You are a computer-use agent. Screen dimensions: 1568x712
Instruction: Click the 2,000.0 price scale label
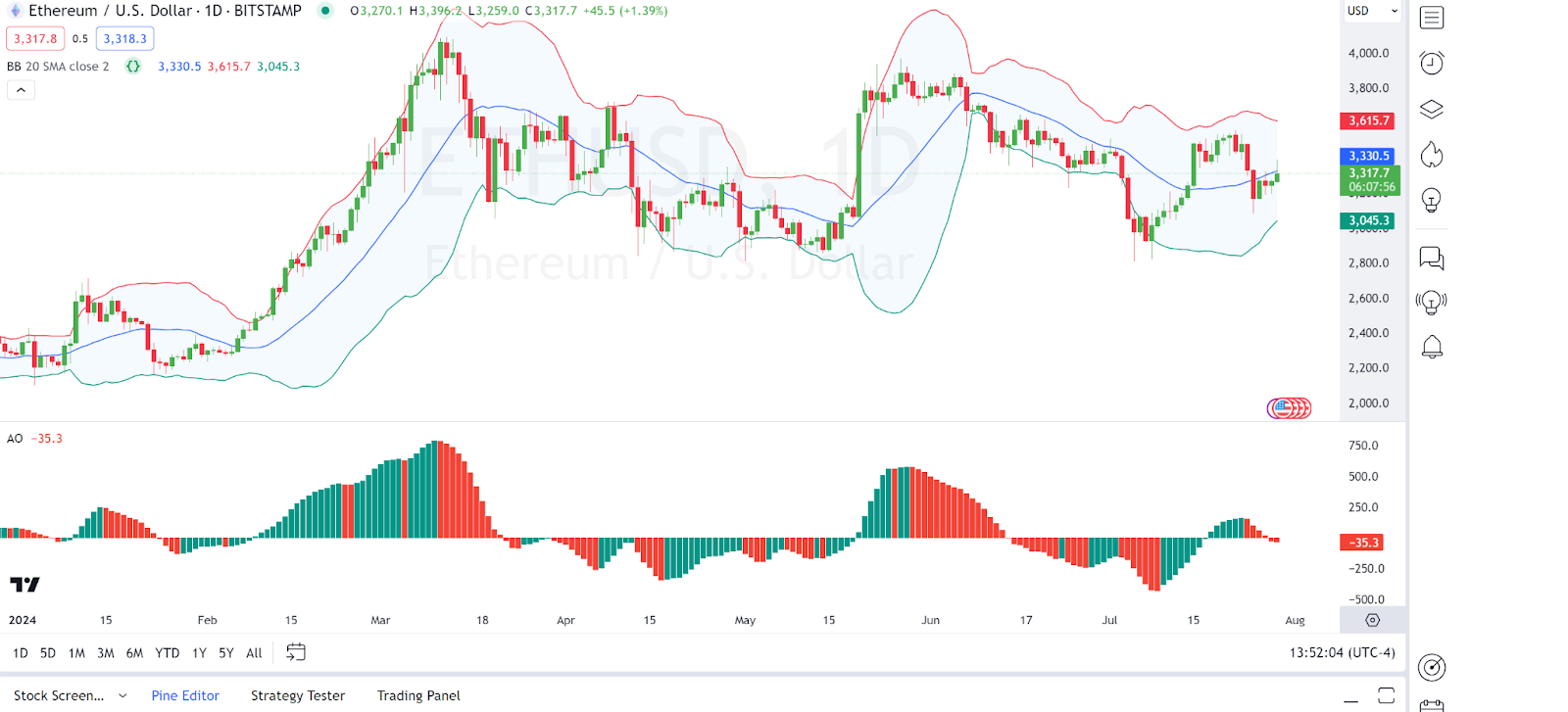tap(1368, 403)
